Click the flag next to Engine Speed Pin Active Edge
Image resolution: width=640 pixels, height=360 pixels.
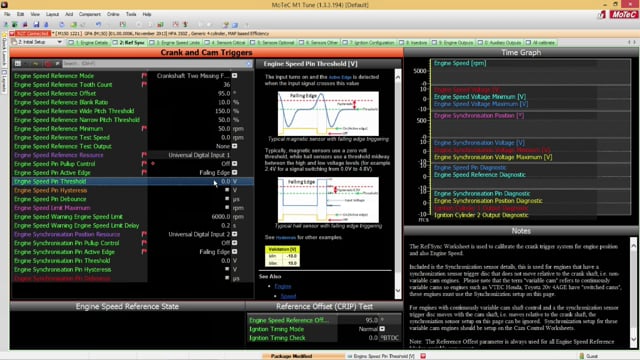144,173
